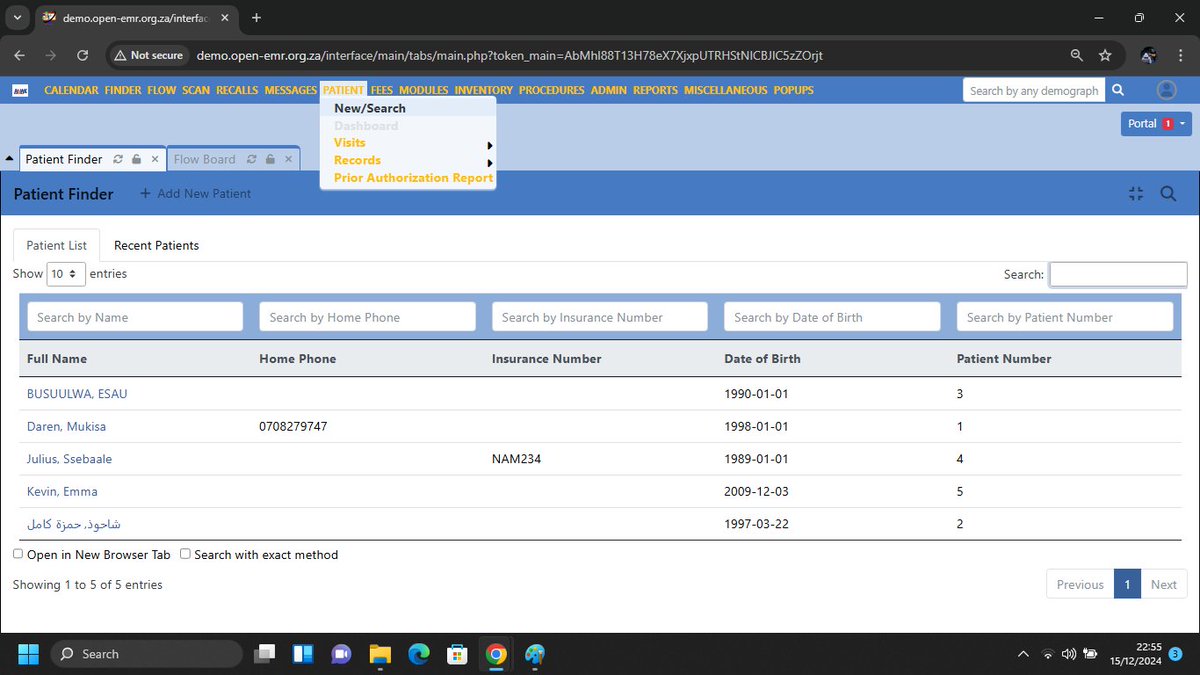Click the search icon in the Patient Finder header
The image size is (1200, 675).
pyautogui.click(x=1168, y=194)
